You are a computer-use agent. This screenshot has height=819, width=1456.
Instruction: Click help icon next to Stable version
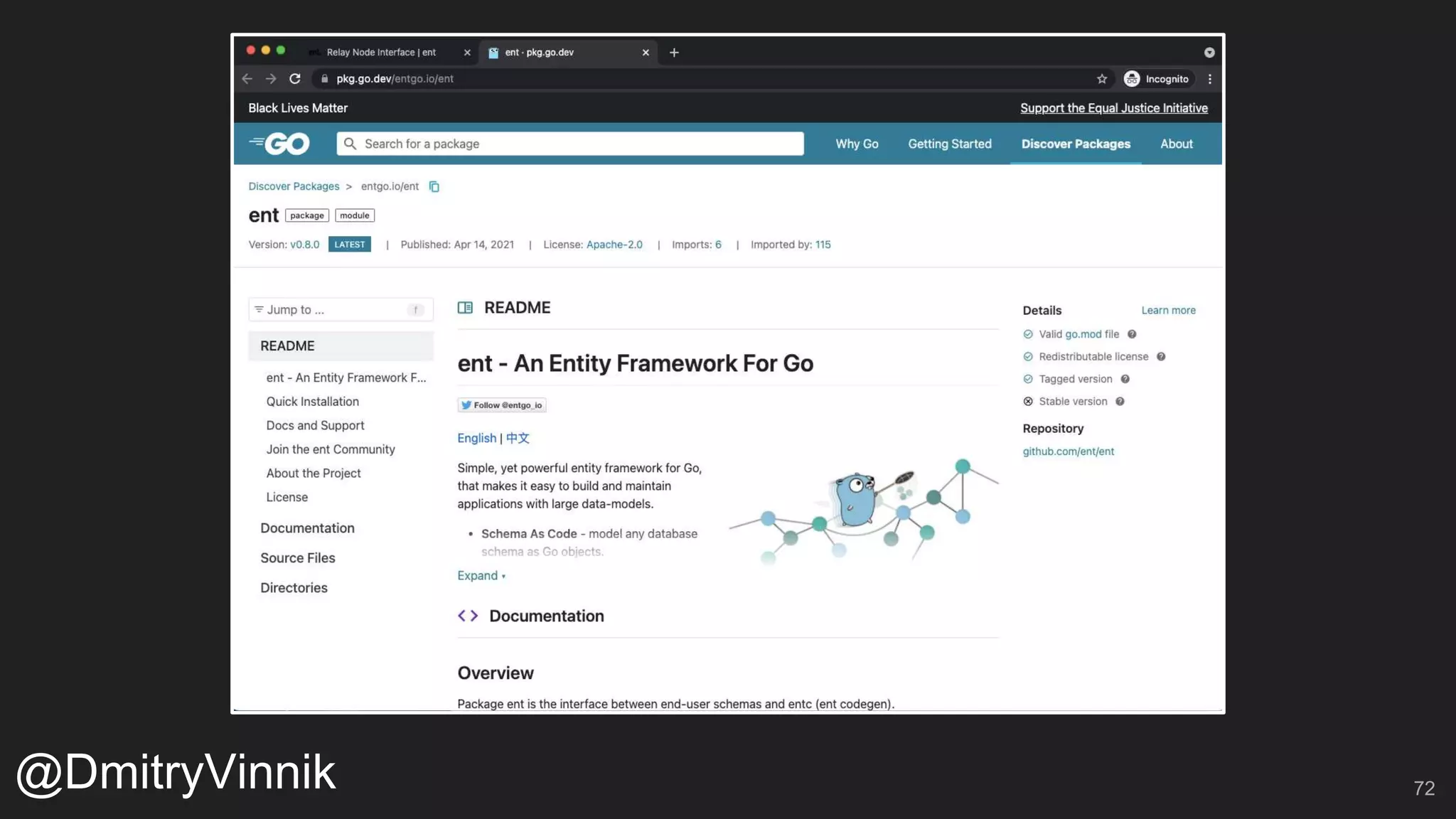point(1120,402)
